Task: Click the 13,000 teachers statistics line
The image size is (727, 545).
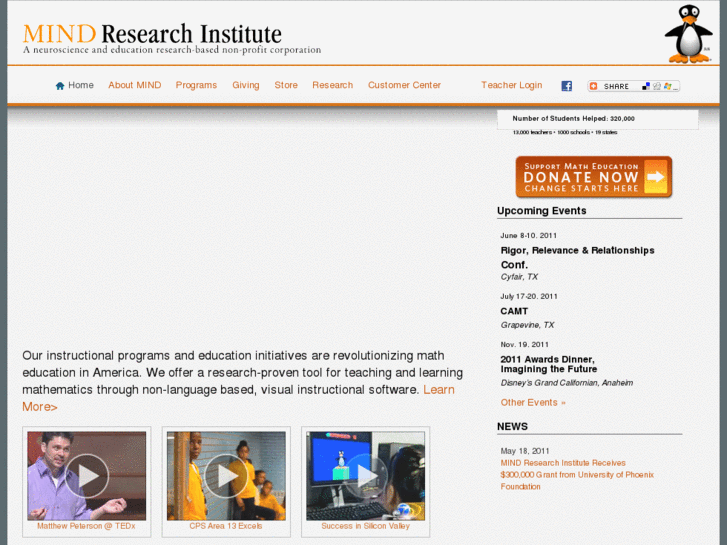Action: 565,132
